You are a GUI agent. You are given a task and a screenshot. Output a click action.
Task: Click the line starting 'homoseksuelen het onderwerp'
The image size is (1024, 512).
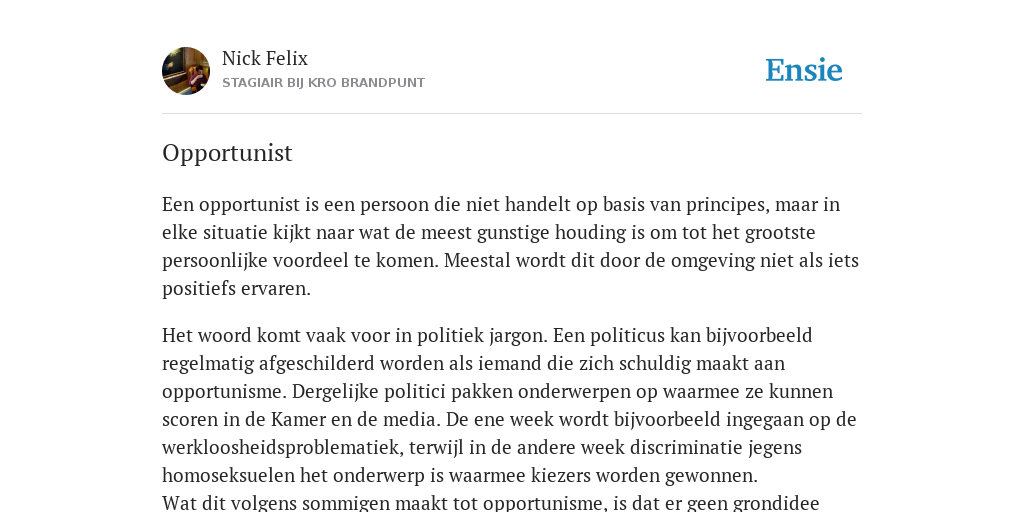coord(460,476)
